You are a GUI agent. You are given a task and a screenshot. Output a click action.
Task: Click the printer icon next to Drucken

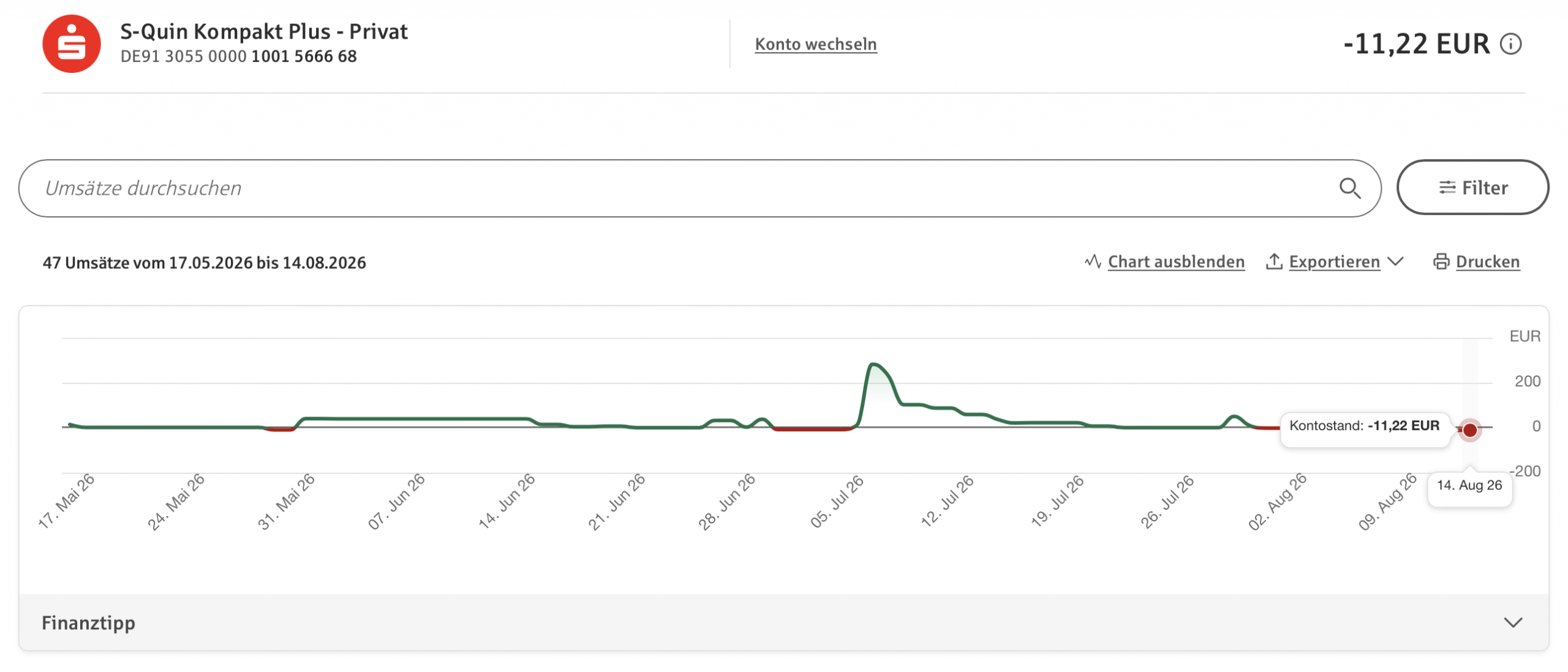pos(1441,262)
